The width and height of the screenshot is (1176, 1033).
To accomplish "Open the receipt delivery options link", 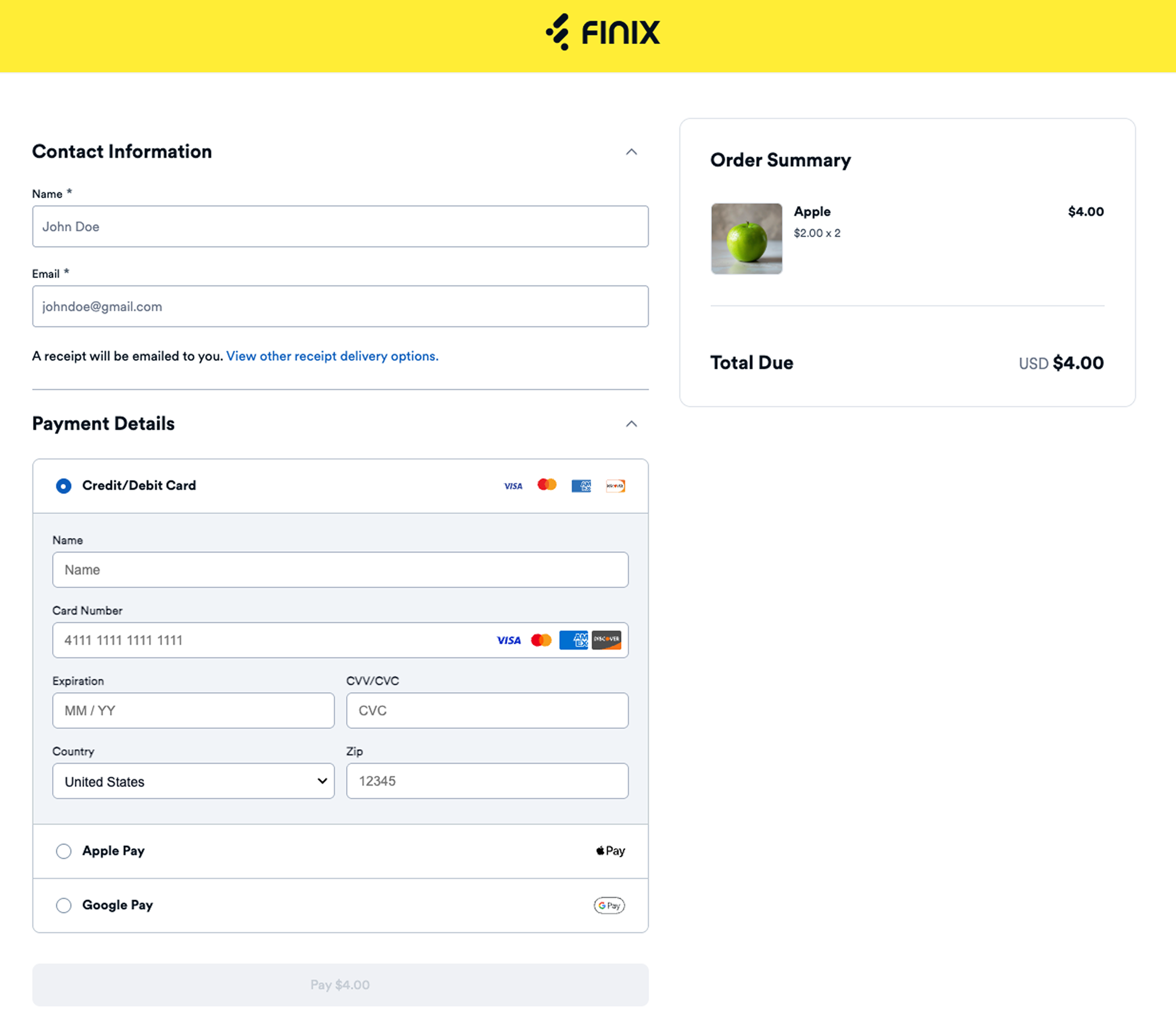I will (332, 356).
